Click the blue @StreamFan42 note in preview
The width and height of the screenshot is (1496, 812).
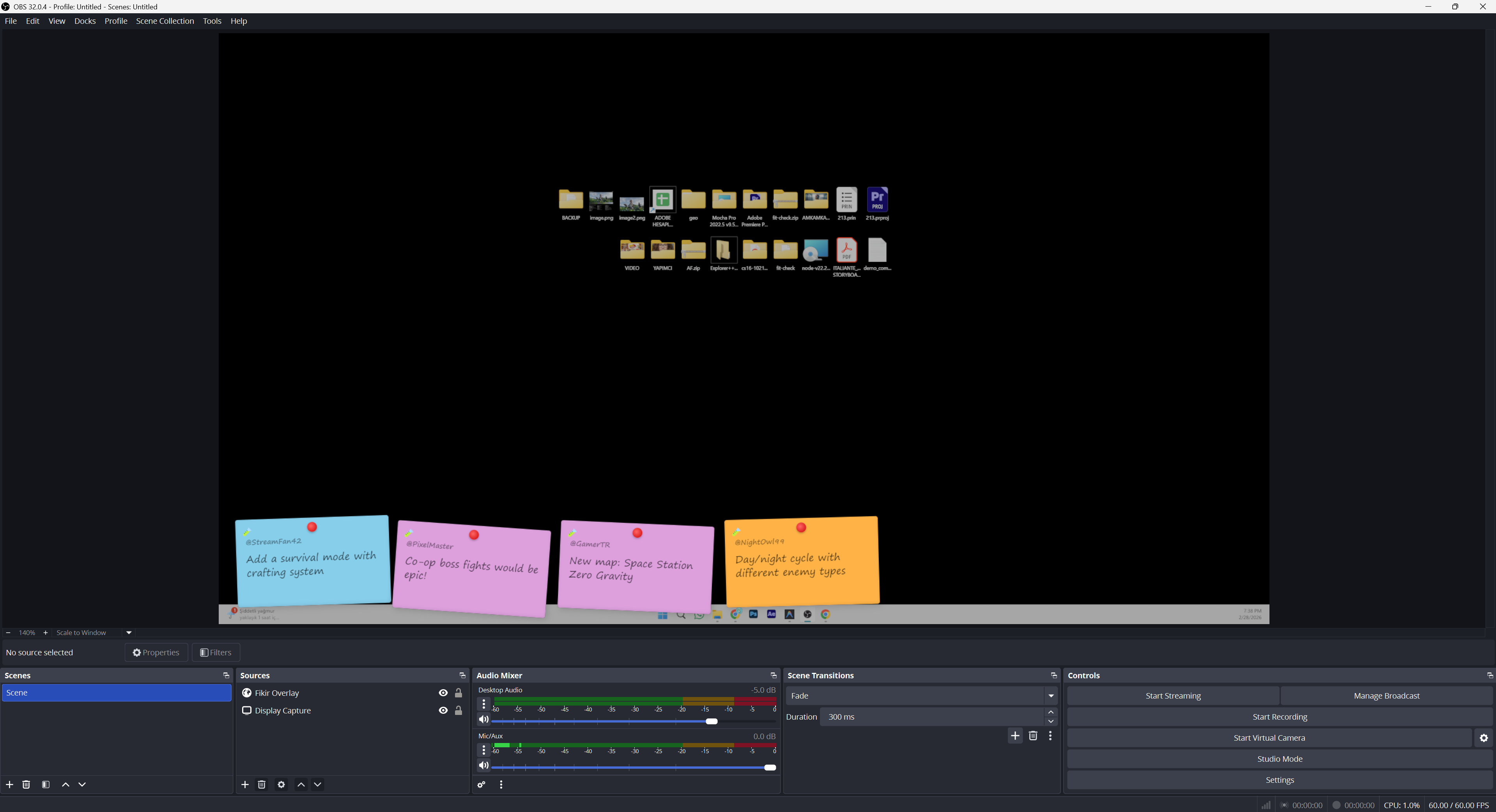[312, 561]
